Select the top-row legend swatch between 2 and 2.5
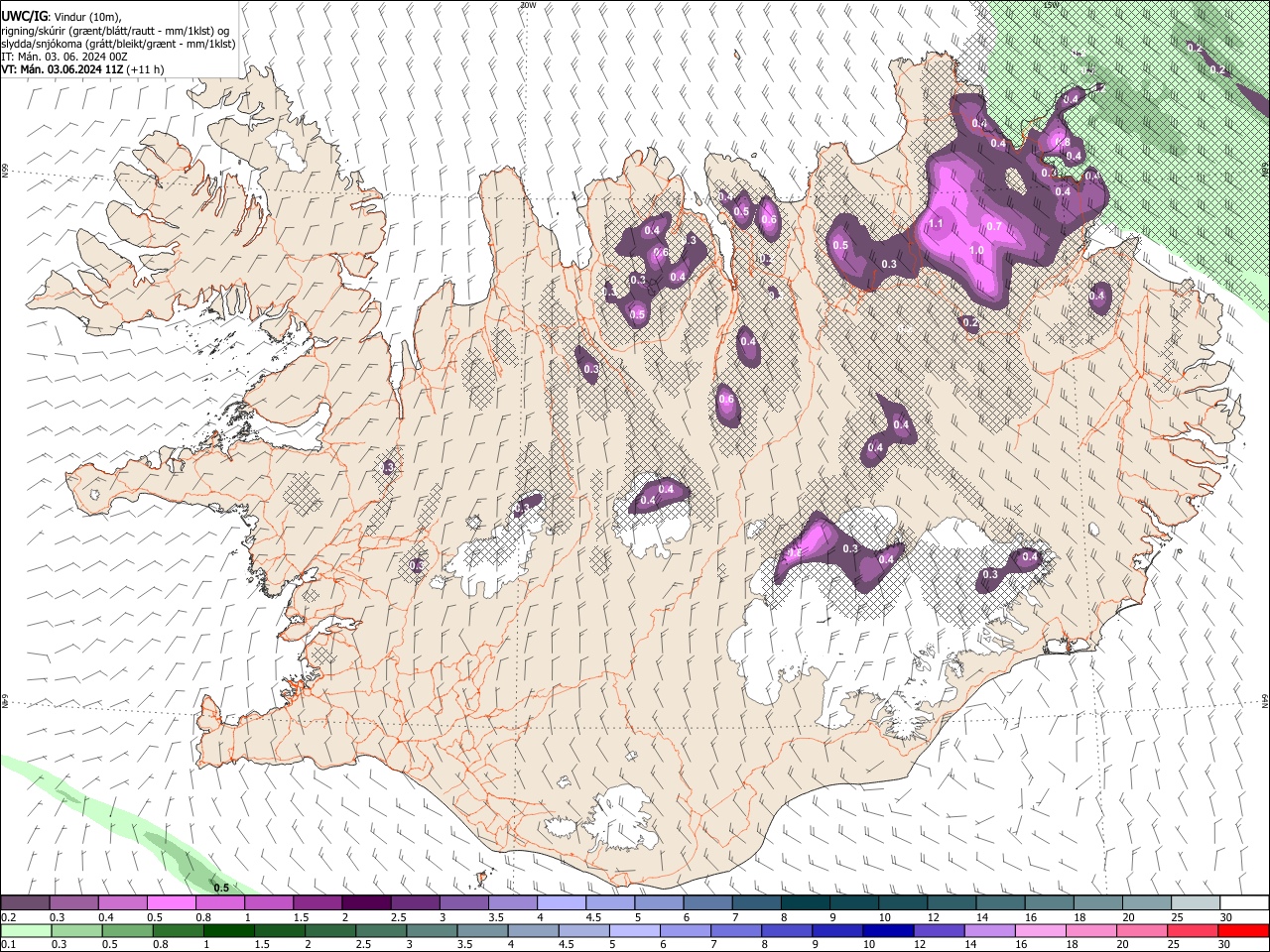Screen dimensions: 1270x952 (365, 903)
